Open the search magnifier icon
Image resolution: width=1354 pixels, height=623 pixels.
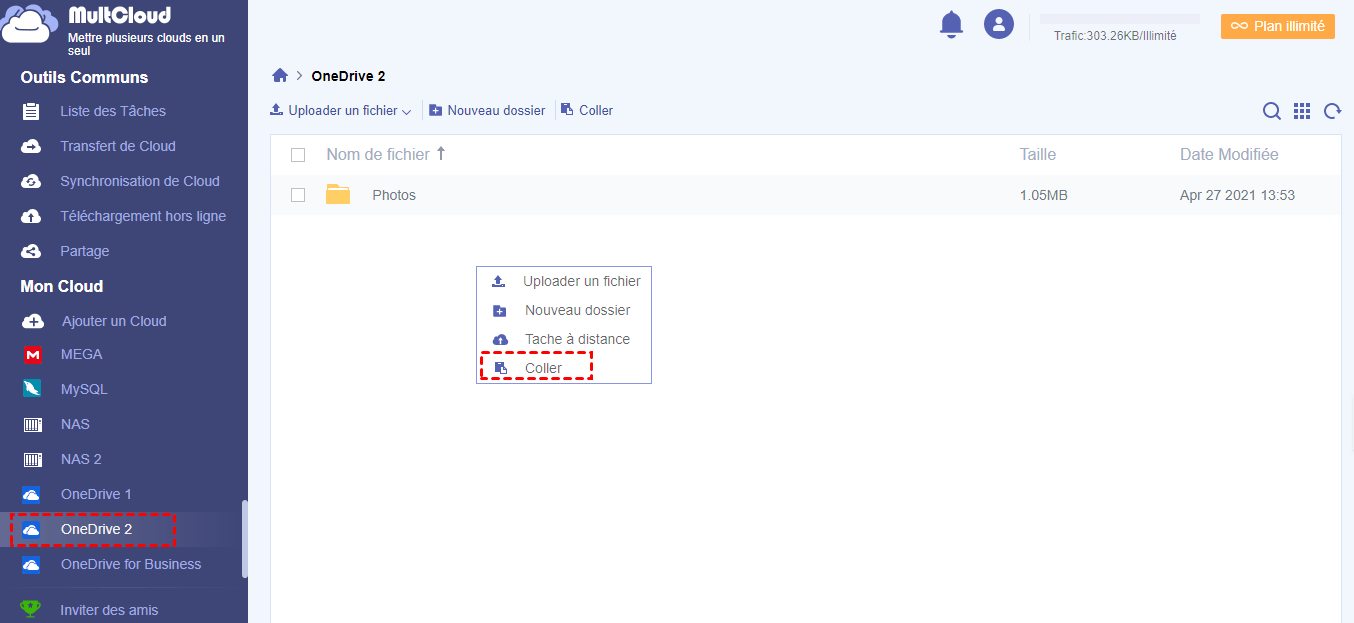tap(1272, 111)
